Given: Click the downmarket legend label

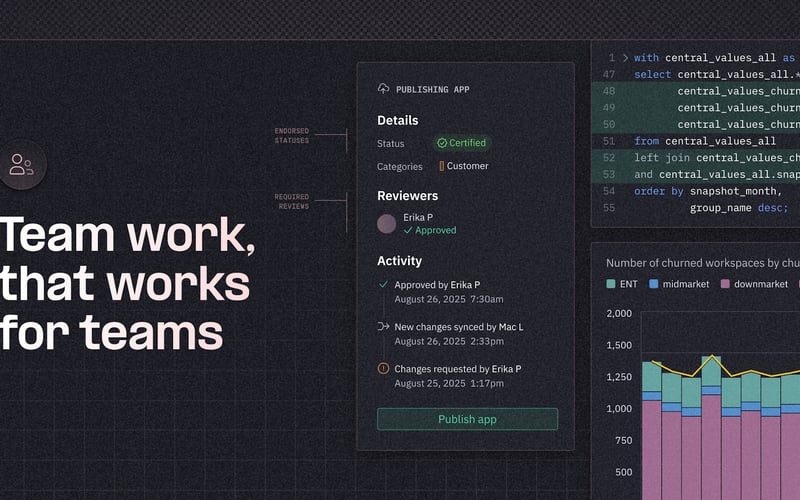Looking at the screenshot, I should [761, 284].
